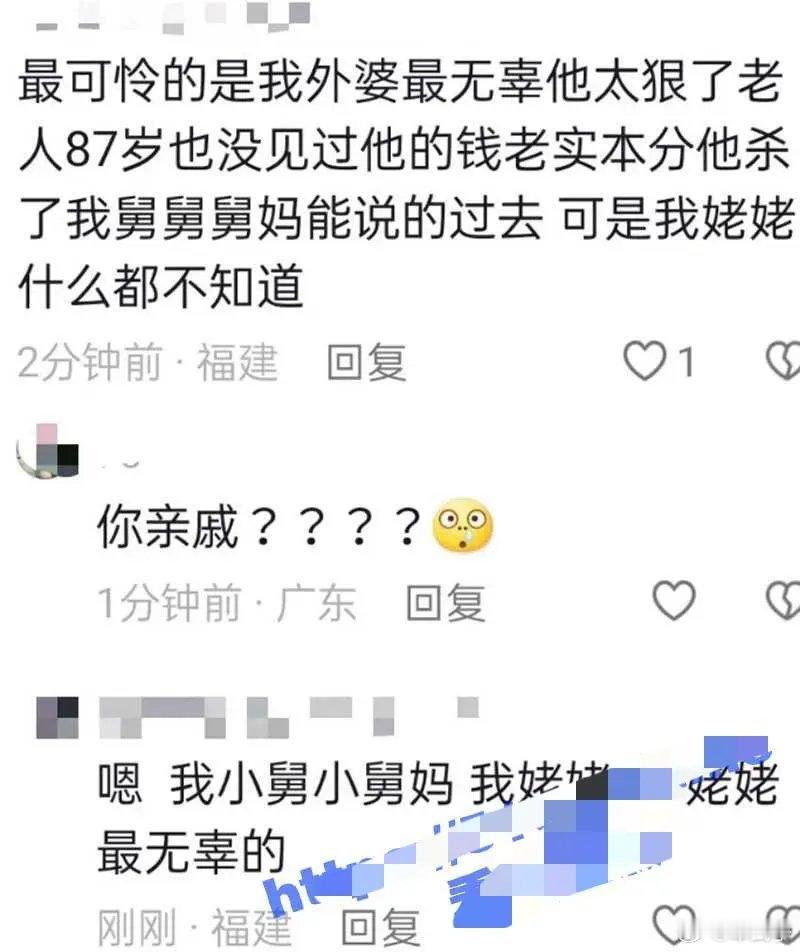Viewport: 800px width, 952px height.
Task: Tap the 刚刚 · 福建 timestamp
Action: pyautogui.click(x=195, y=927)
